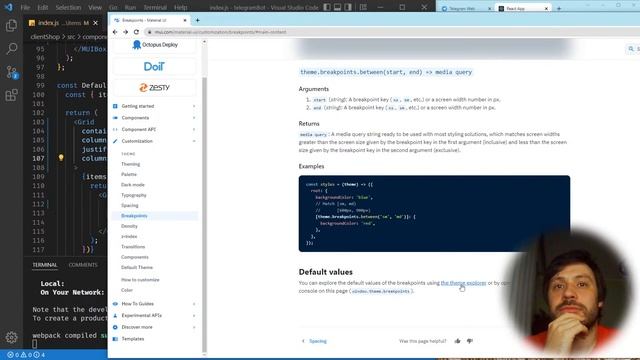Open the Customize Layout icon
The height and width of the screenshot is (360, 640).
pos(363,7)
